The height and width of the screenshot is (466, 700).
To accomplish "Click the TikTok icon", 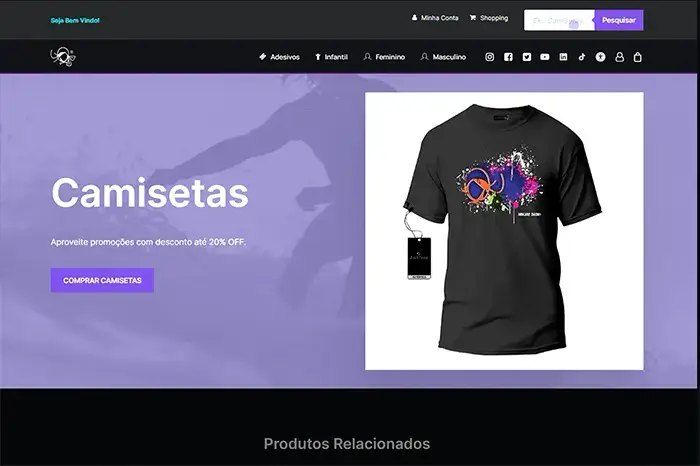I will 582,57.
